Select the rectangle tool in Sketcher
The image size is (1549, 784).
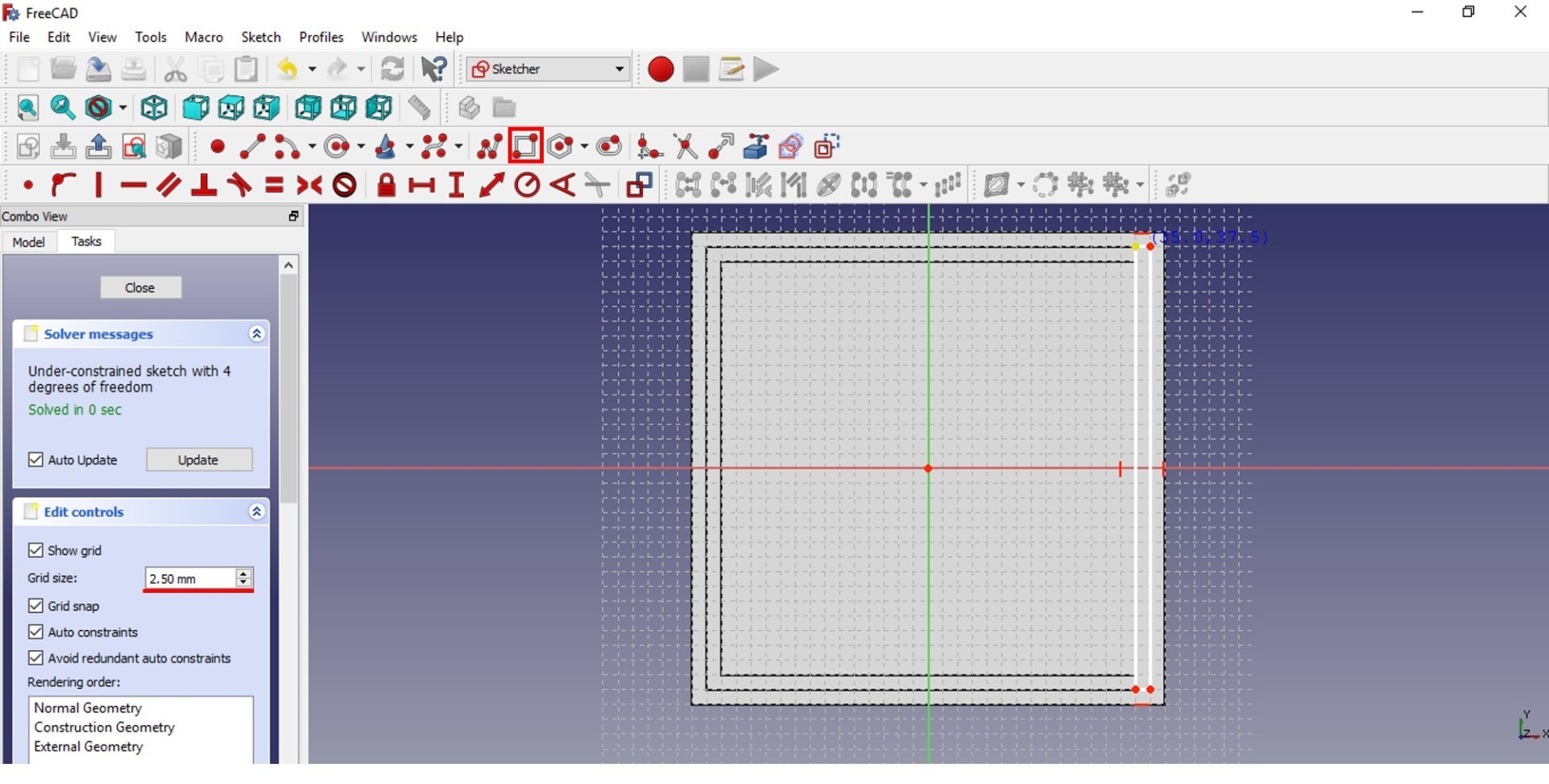(x=525, y=146)
